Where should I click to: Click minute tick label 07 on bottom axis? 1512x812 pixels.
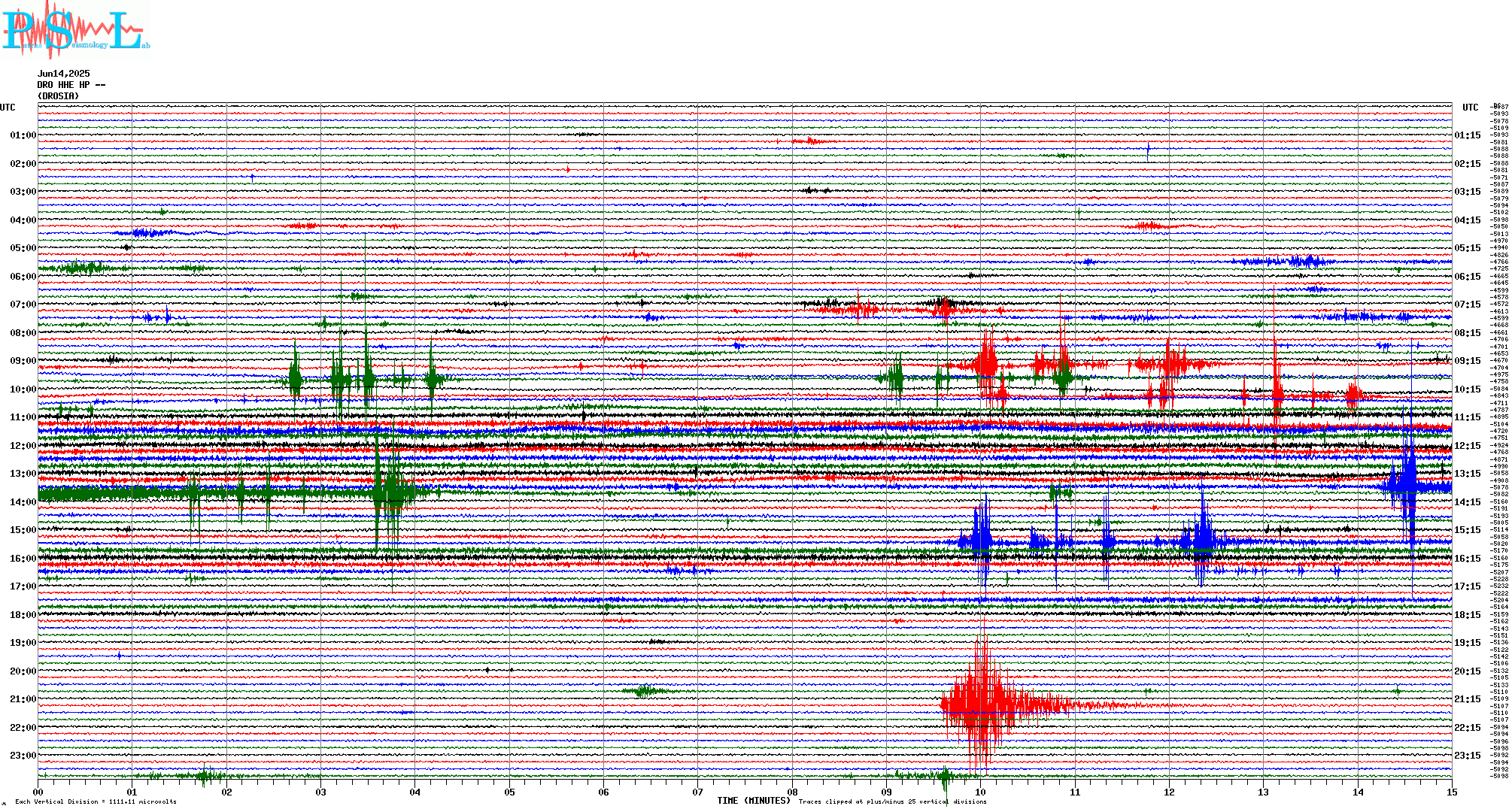coord(698,792)
